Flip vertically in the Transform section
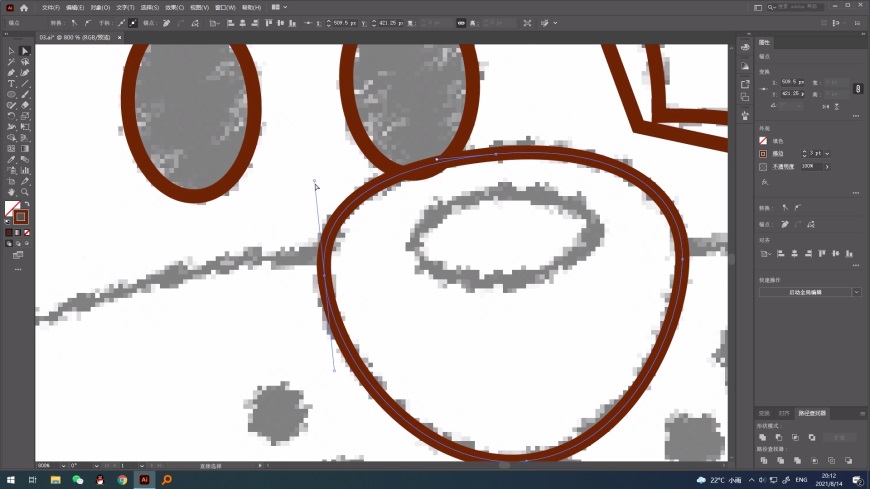This screenshot has height=489, width=870. [x=837, y=106]
